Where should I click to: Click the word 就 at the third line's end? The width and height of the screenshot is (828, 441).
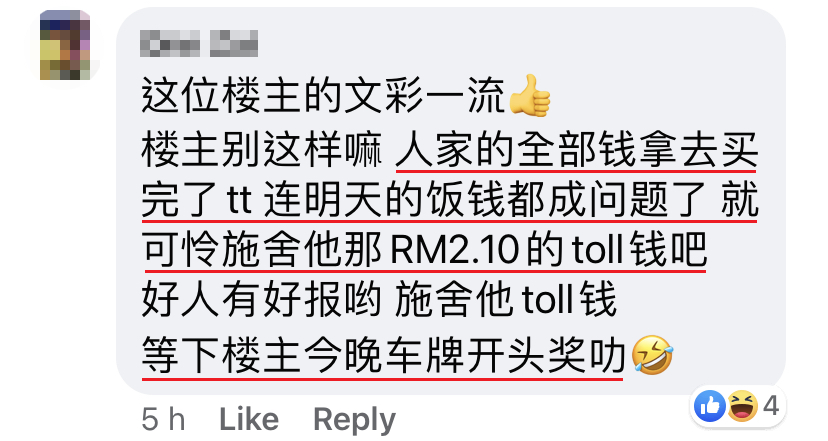tap(740, 200)
